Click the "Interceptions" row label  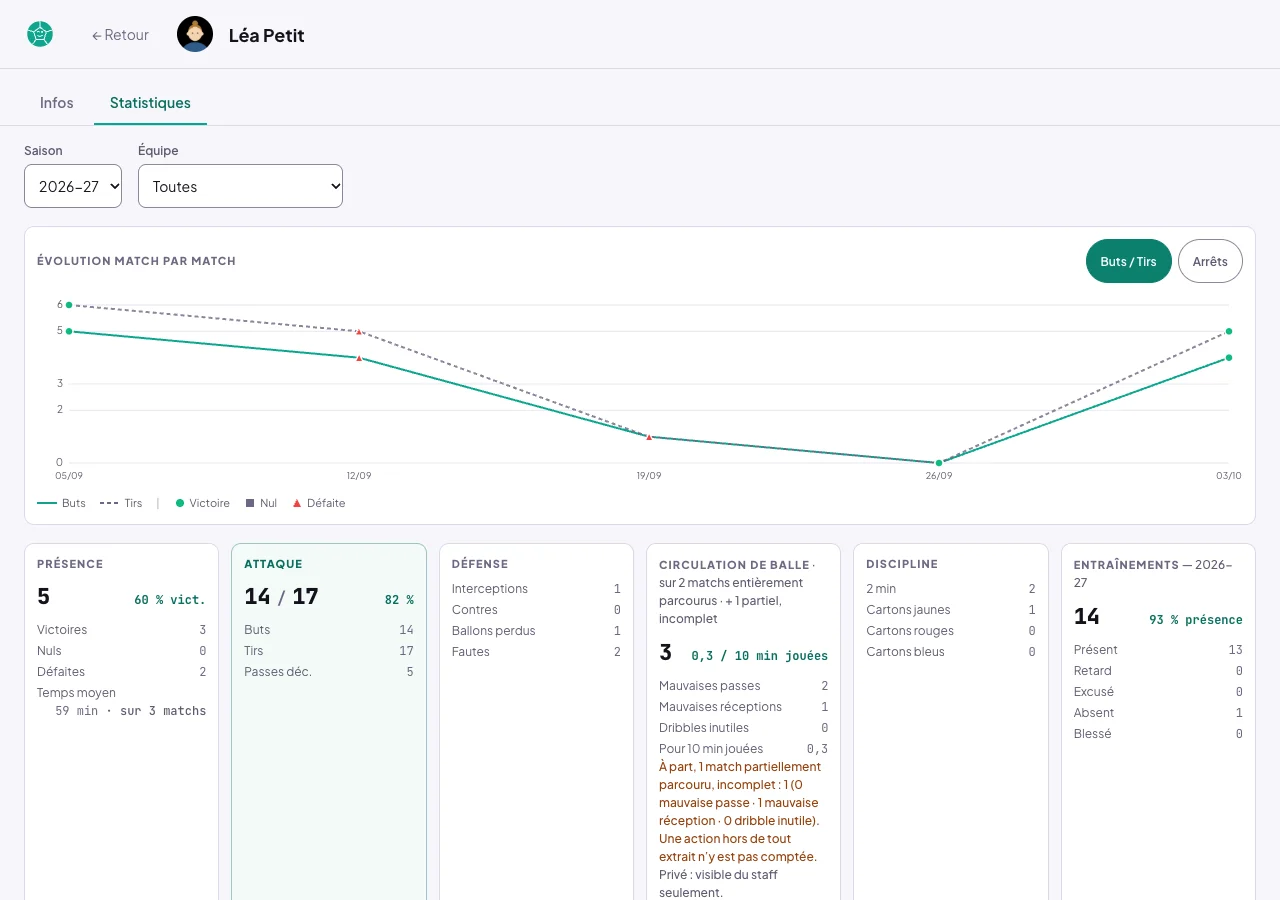[x=490, y=589]
